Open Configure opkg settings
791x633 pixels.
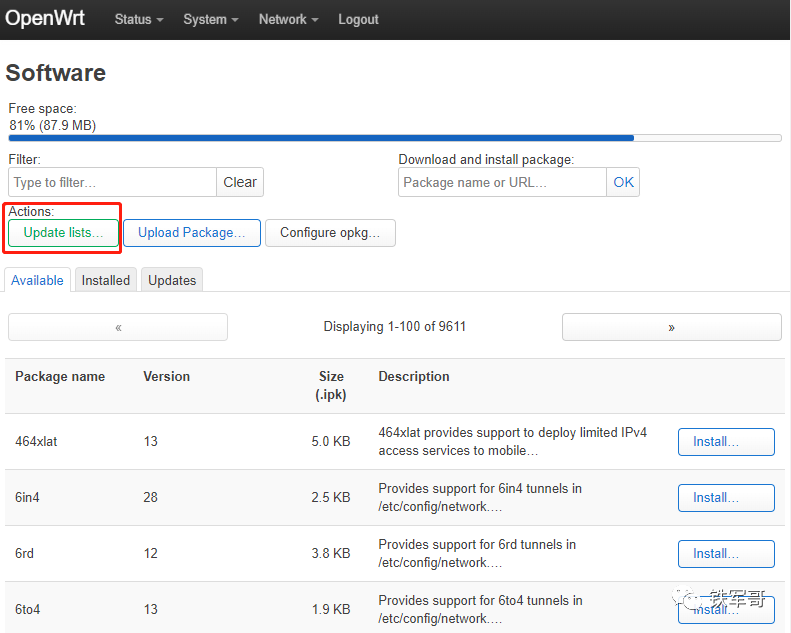pos(330,233)
